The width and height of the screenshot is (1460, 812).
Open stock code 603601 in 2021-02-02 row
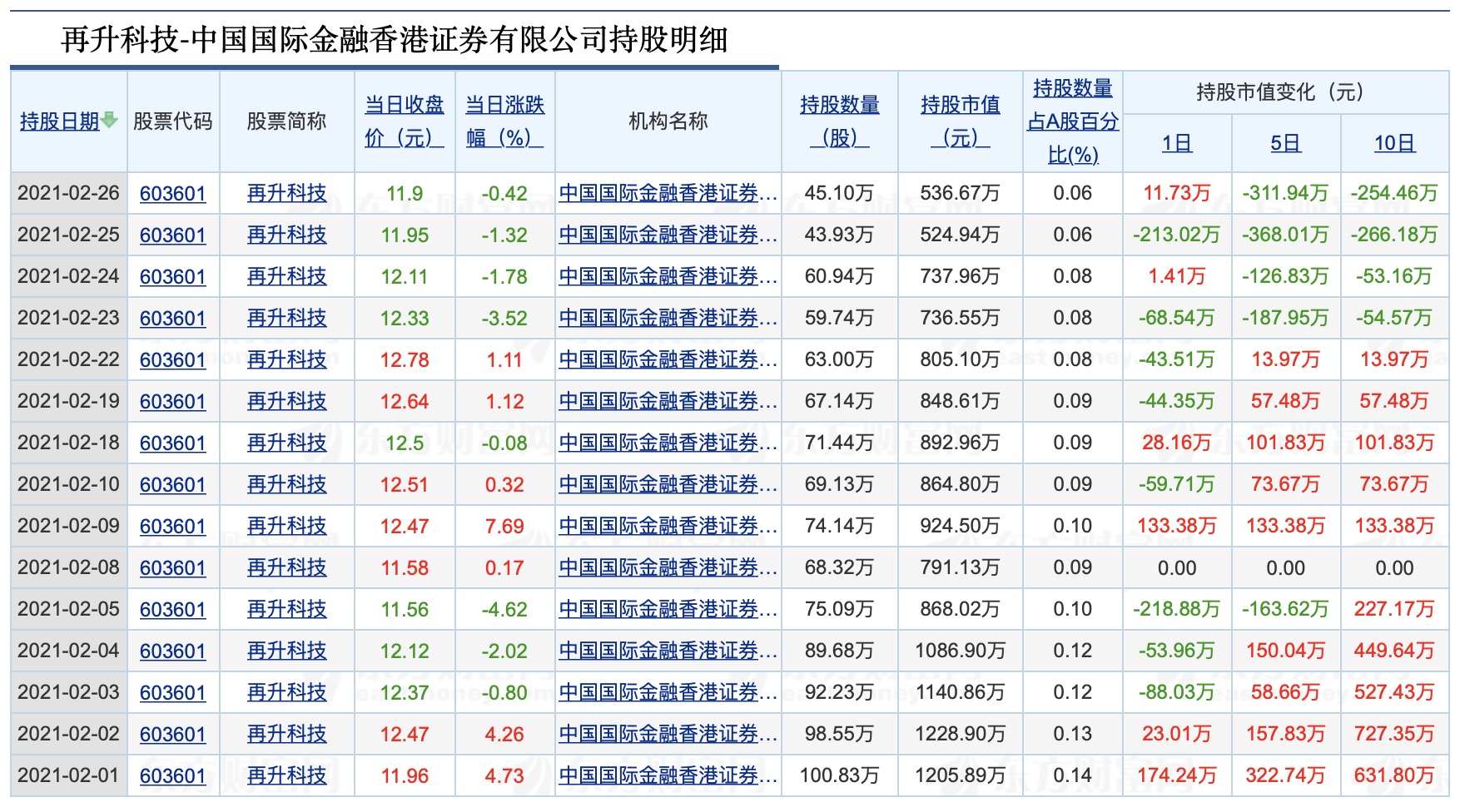pyautogui.click(x=172, y=735)
